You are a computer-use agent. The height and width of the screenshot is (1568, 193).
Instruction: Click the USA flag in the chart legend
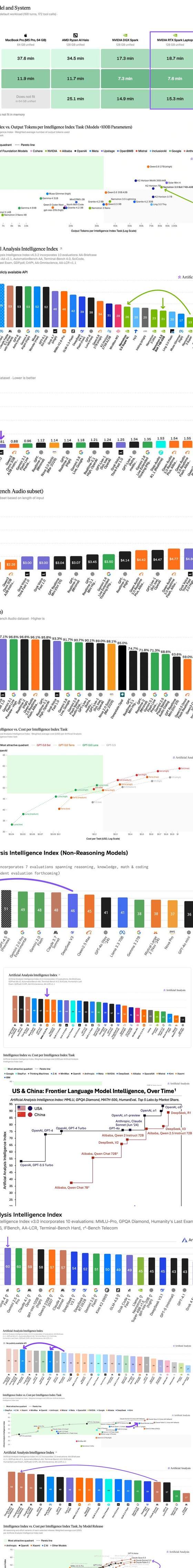pyautogui.click(x=22, y=1108)
